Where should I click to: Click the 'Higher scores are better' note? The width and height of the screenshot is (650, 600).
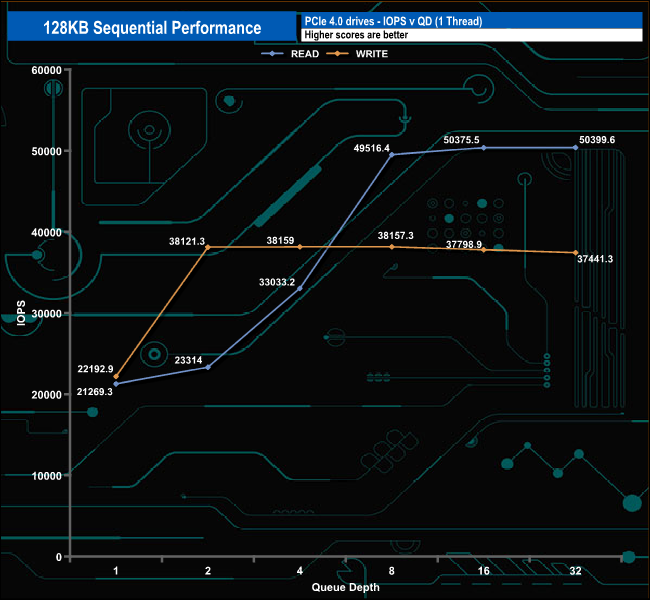click(470, 35)
